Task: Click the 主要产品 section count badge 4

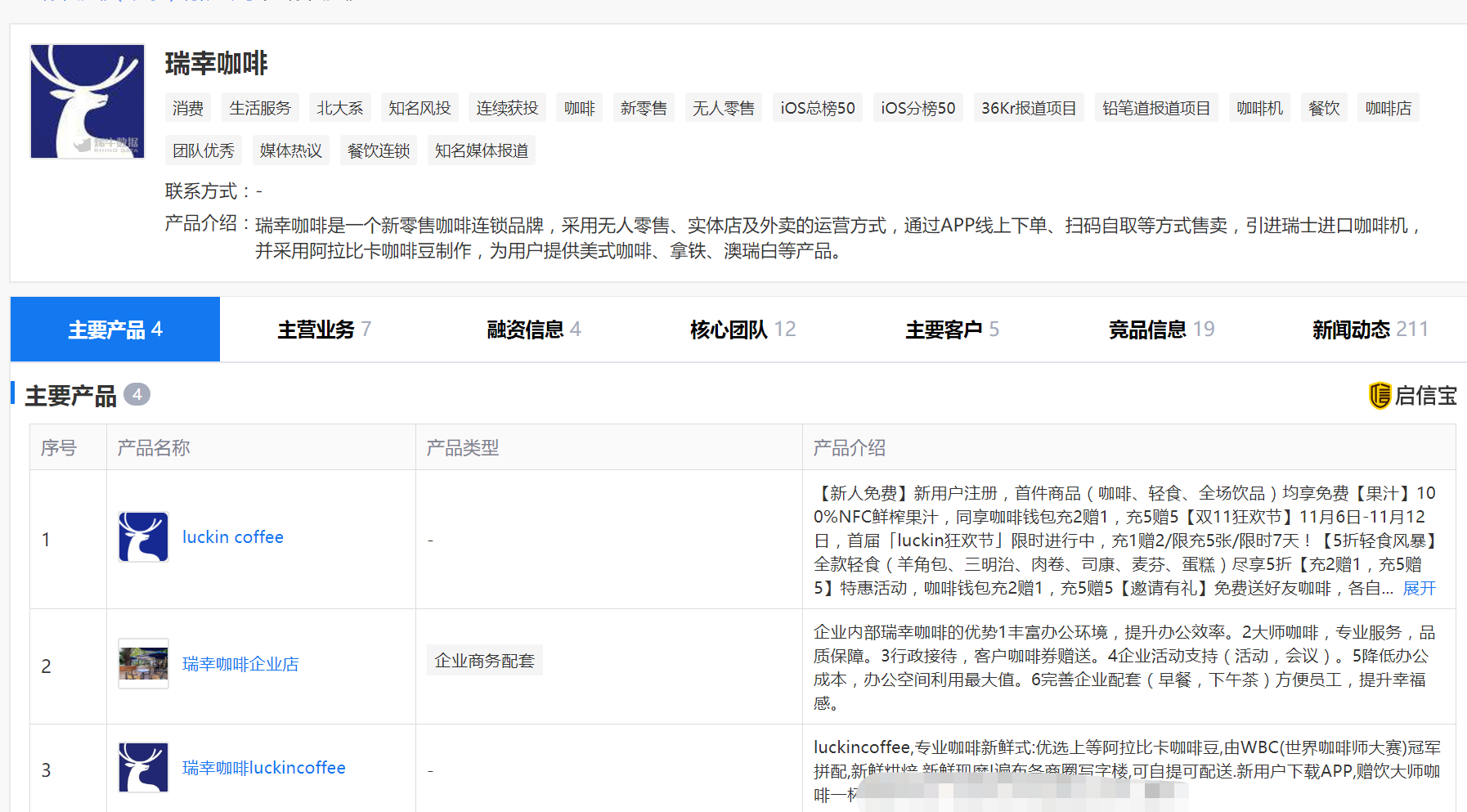Action: [137, 395]
